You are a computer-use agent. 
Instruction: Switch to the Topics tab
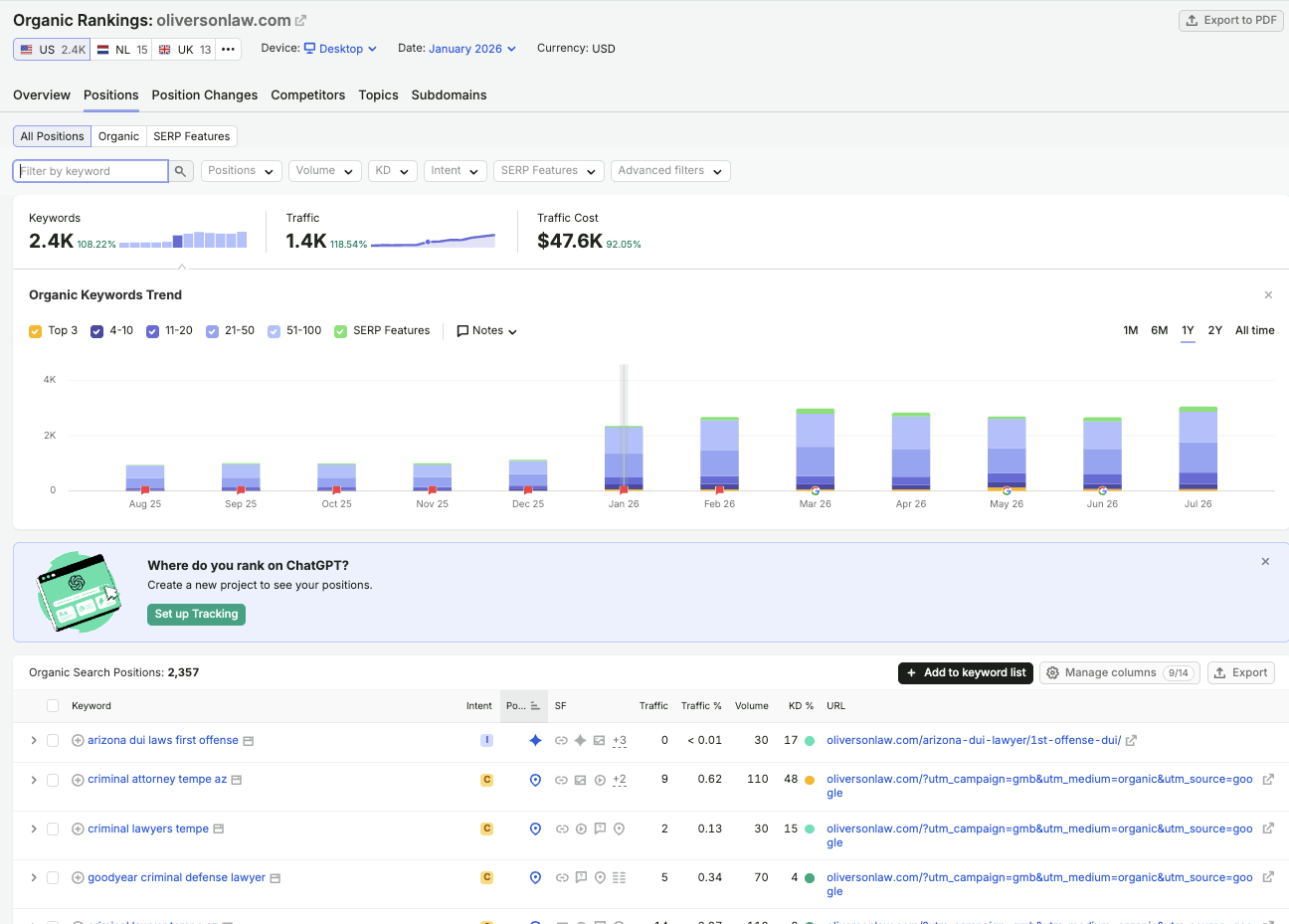point(378,95)
